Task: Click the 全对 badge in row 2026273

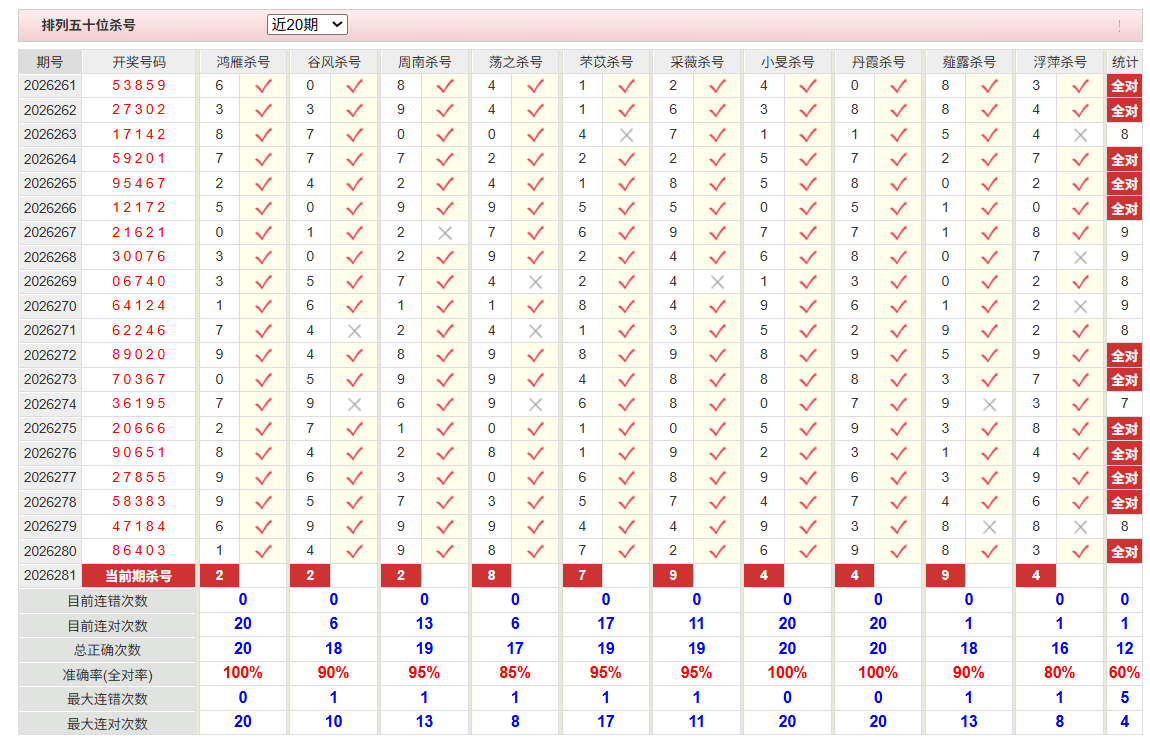Action: (1124, 380)
